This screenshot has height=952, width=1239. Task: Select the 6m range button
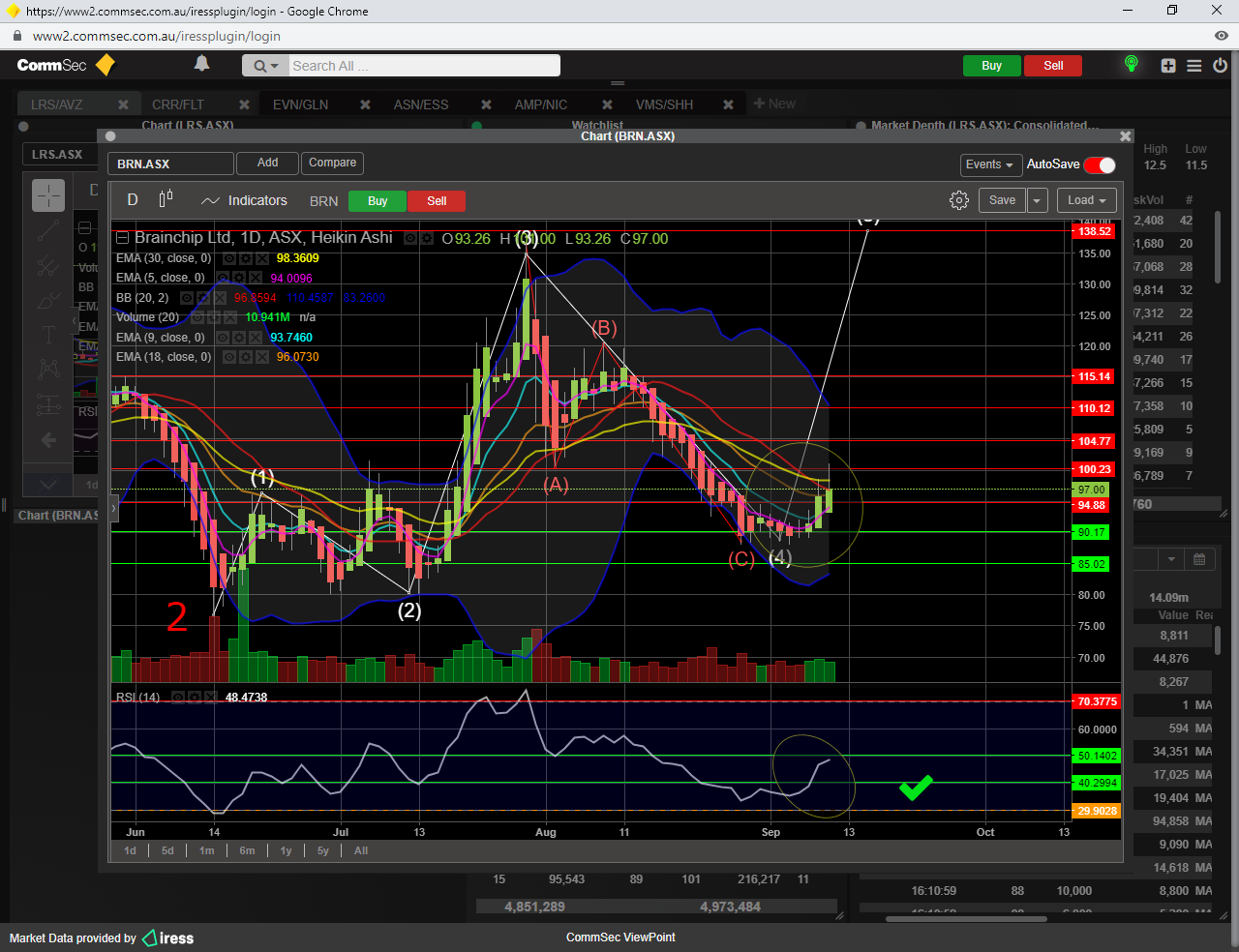[x=247, y=850]
